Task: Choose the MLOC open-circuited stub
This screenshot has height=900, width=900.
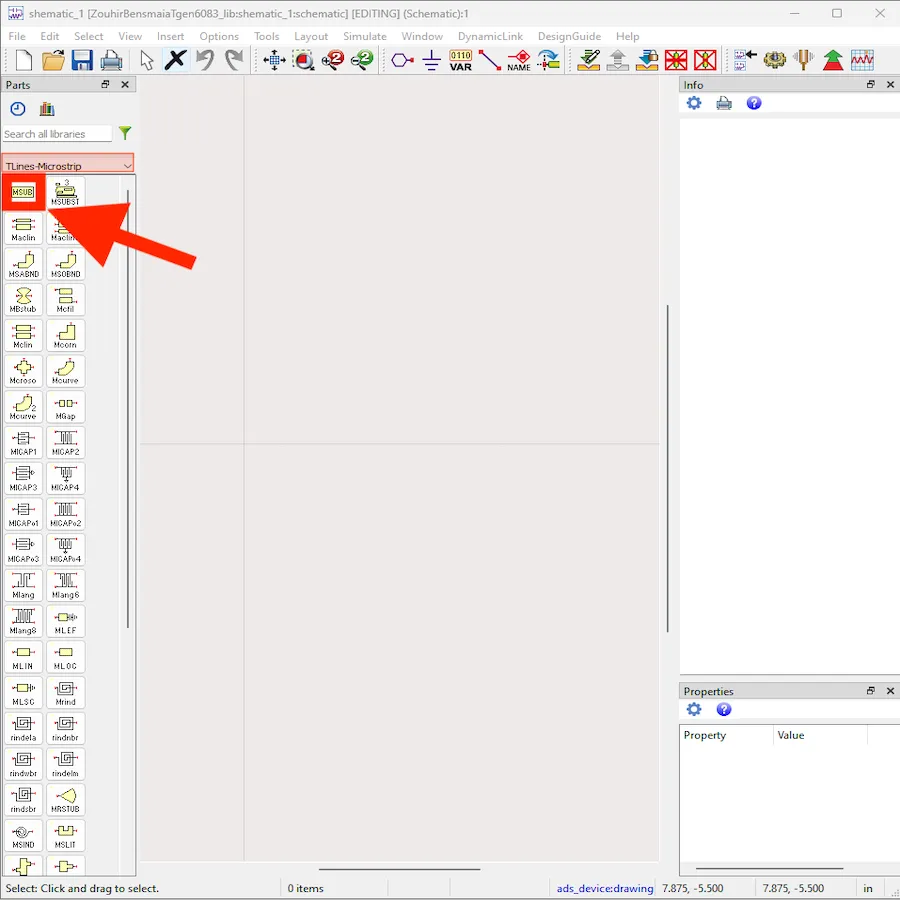Action: pos(65,656)
